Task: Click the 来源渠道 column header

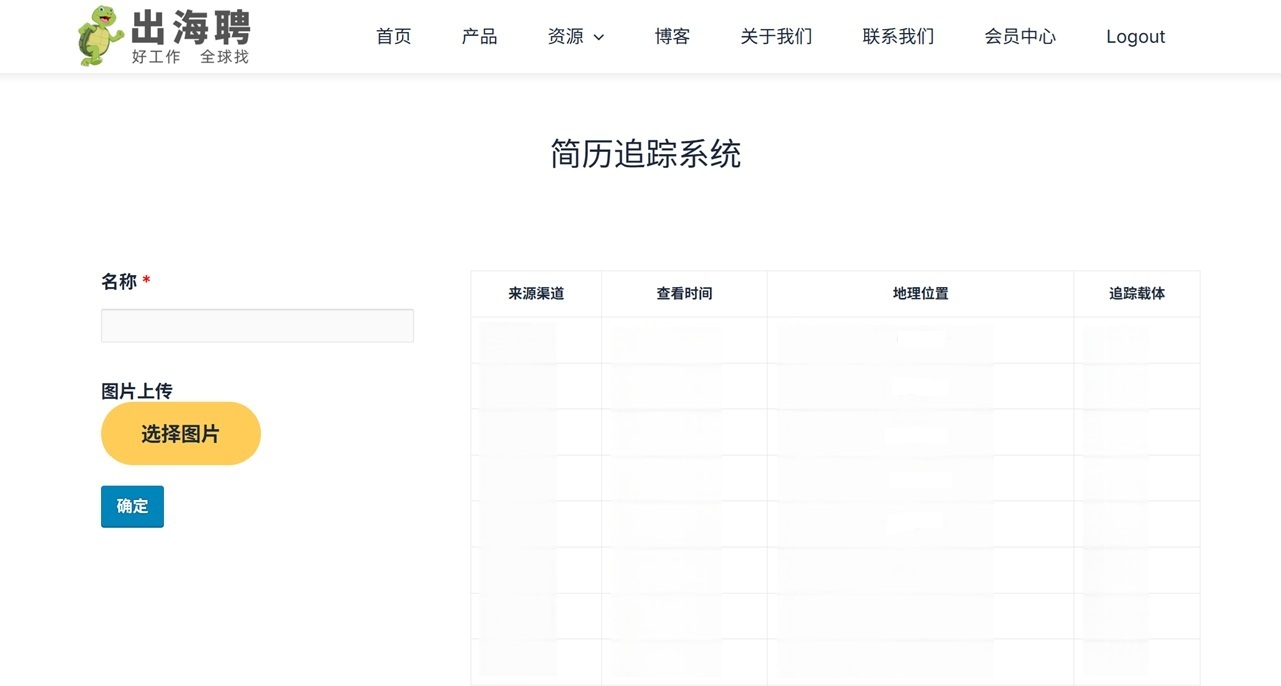Action: point(536,294)
